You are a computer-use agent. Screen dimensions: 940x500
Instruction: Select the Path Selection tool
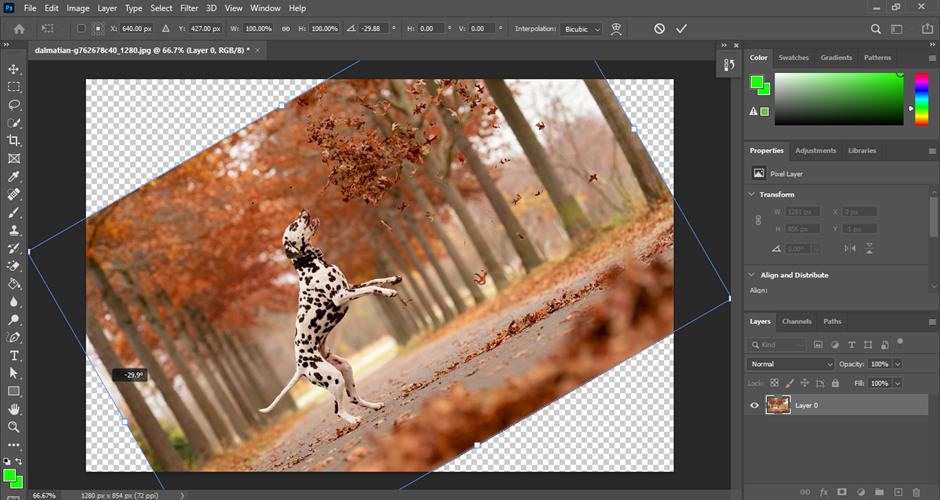[x=13, y=373]
